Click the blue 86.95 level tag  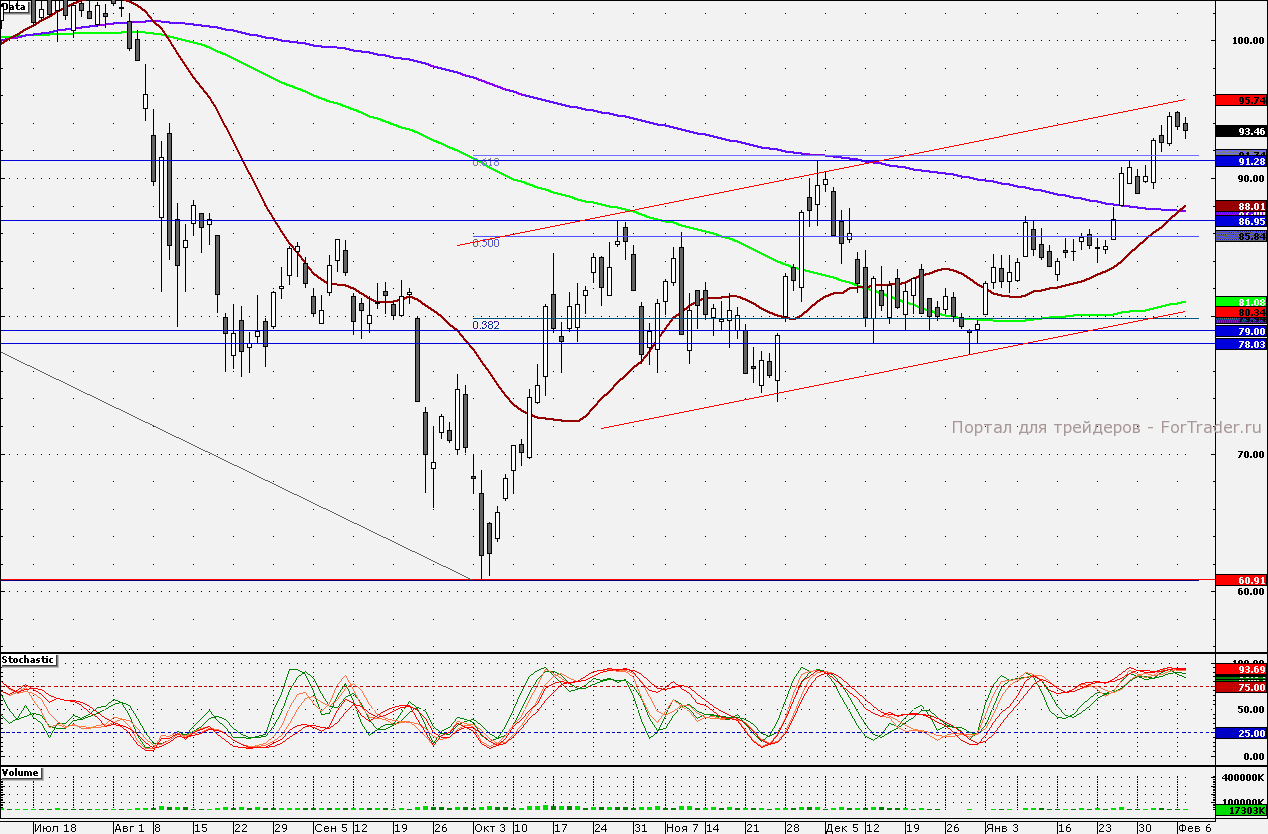[1240, 221]
